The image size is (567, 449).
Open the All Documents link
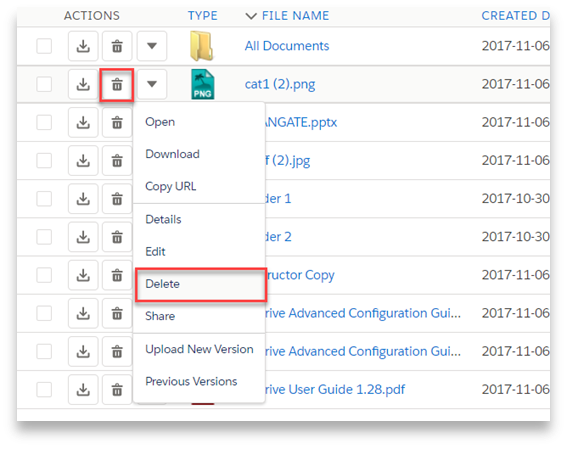[x=287, y=46]
